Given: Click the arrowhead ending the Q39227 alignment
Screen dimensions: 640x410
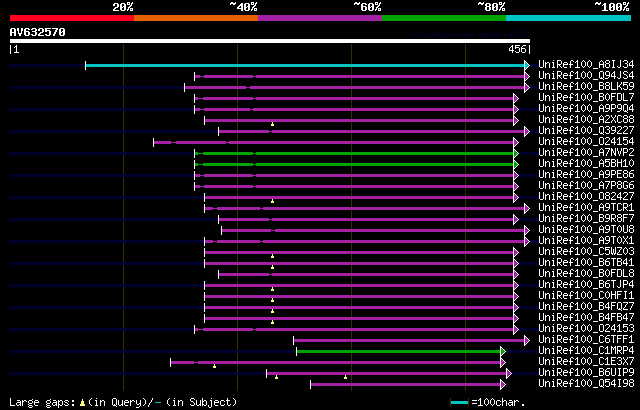Looking at the screenshot, I should 527,131.
